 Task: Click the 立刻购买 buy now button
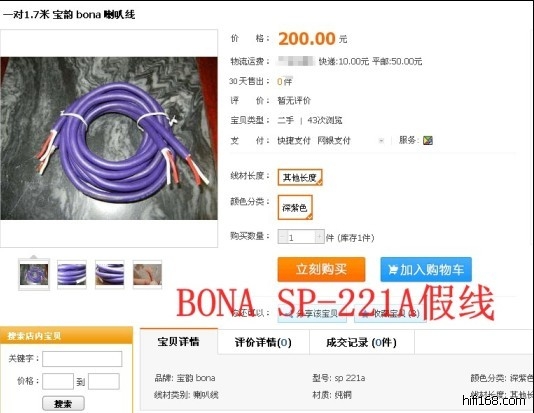point(321,270)
